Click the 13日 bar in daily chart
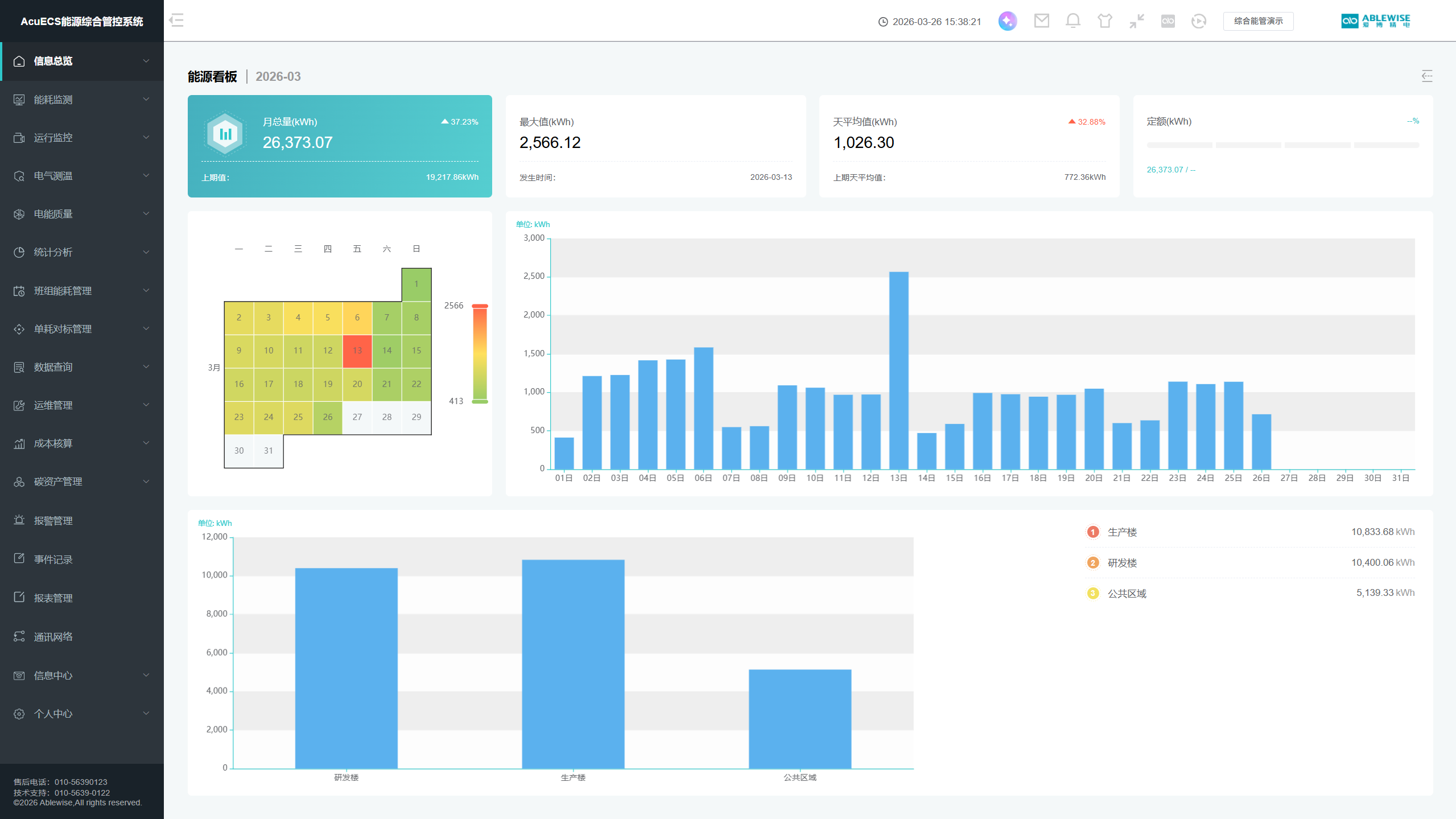This screenshot has height=819, width=1456. pos(898,370)
